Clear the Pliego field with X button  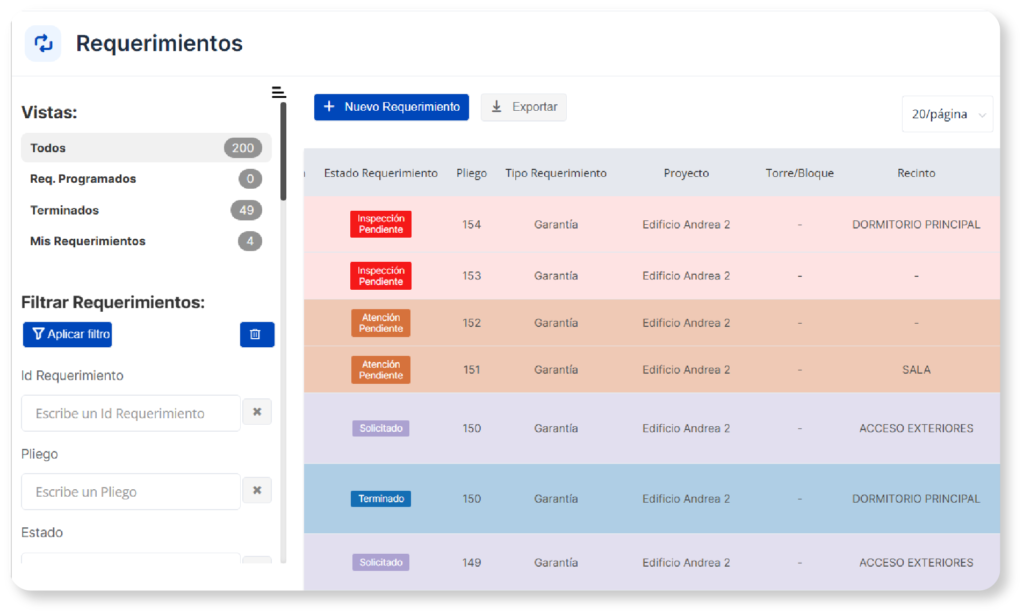257,490
